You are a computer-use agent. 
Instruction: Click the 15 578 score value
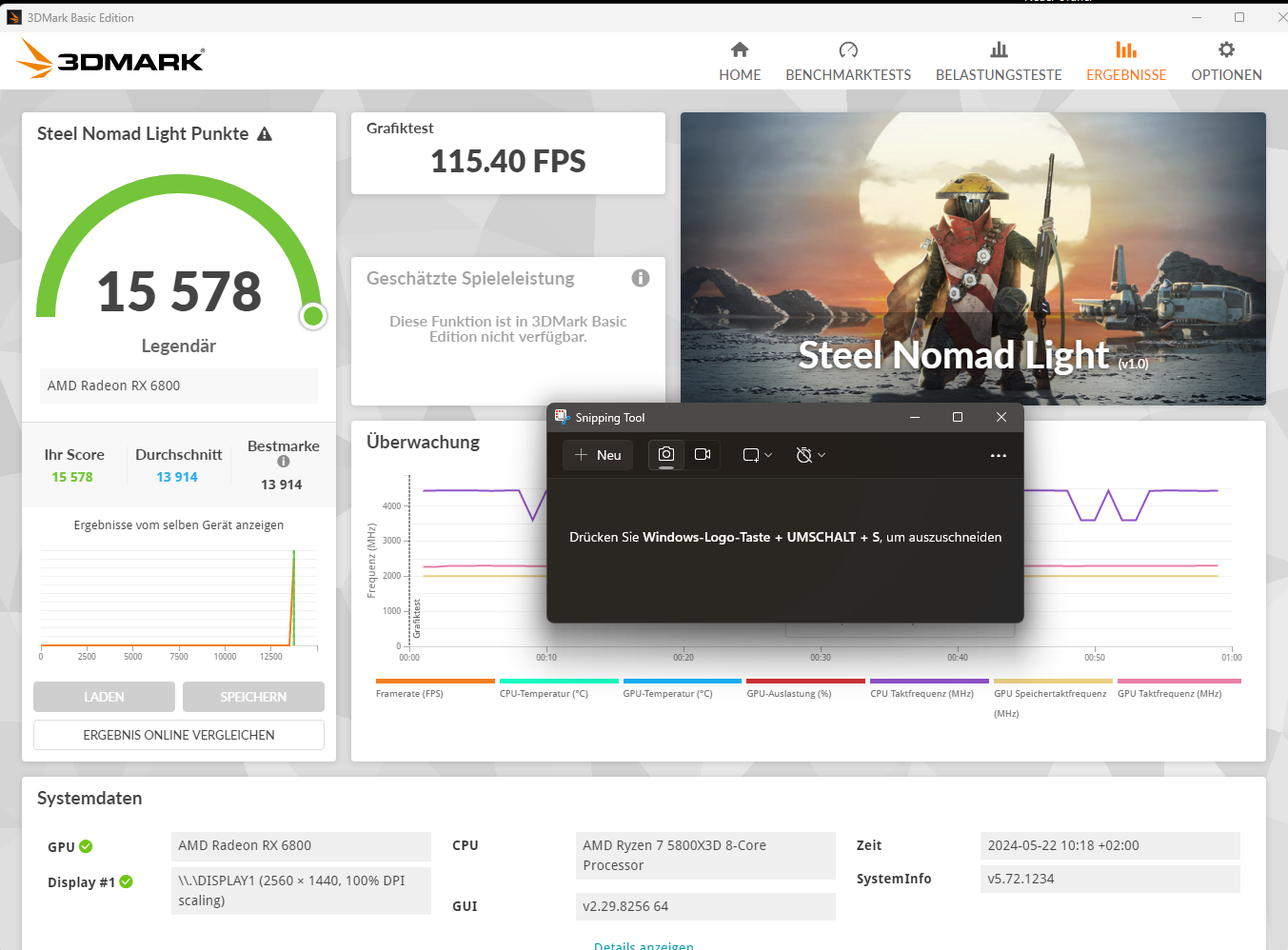[179, 291]
